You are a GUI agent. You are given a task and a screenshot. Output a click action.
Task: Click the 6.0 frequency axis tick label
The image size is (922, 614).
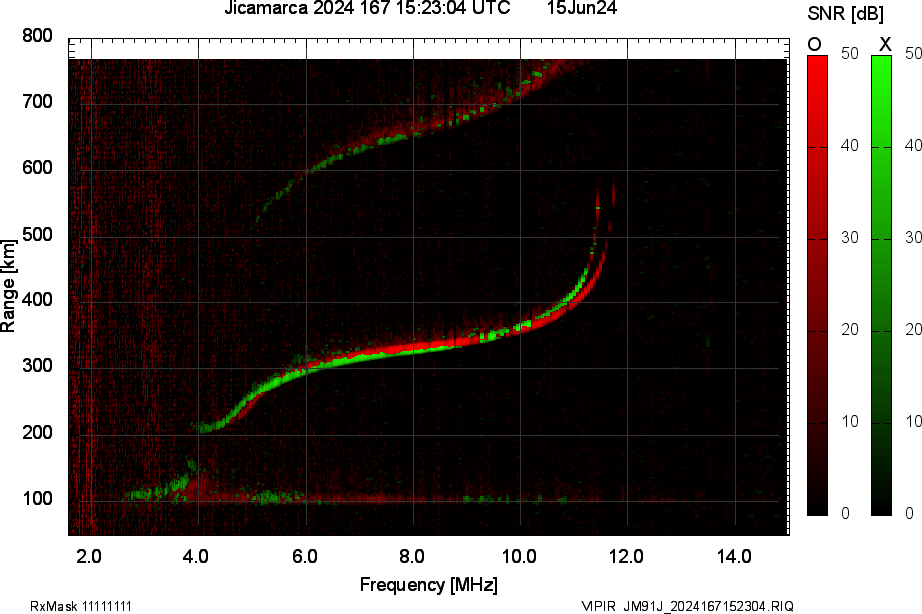[x=304, y=556]
